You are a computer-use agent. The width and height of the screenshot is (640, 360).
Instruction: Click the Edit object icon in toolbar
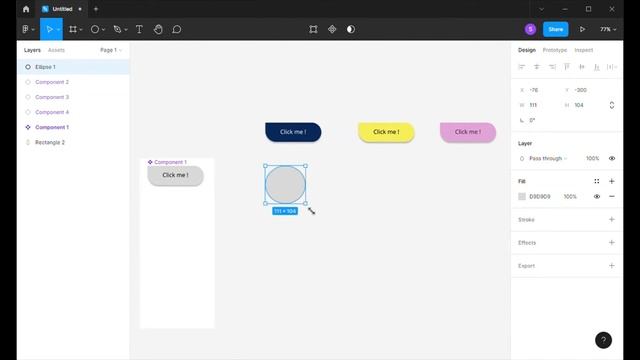[313, 29]
